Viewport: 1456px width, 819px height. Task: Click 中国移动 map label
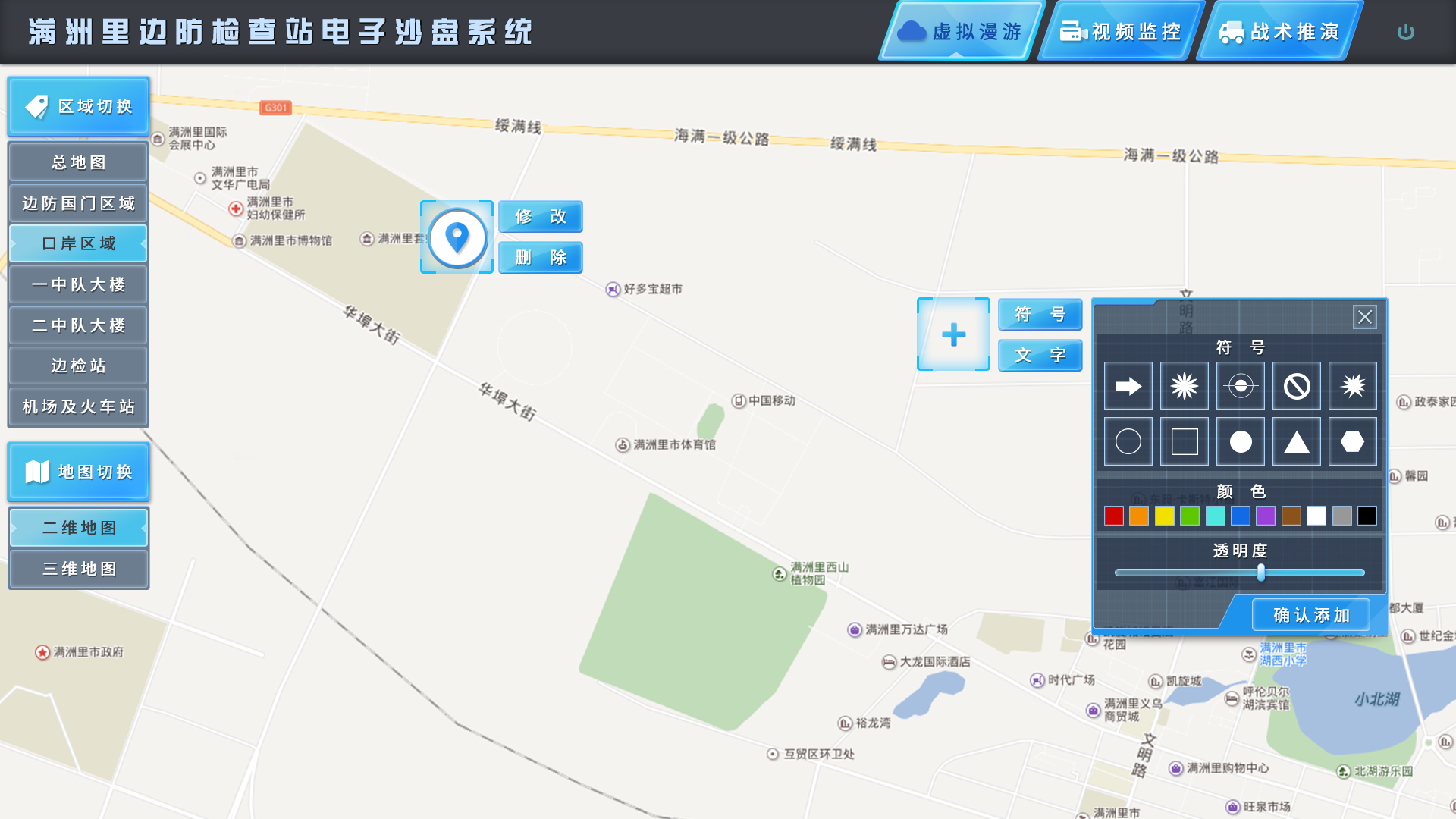(772, 400)
